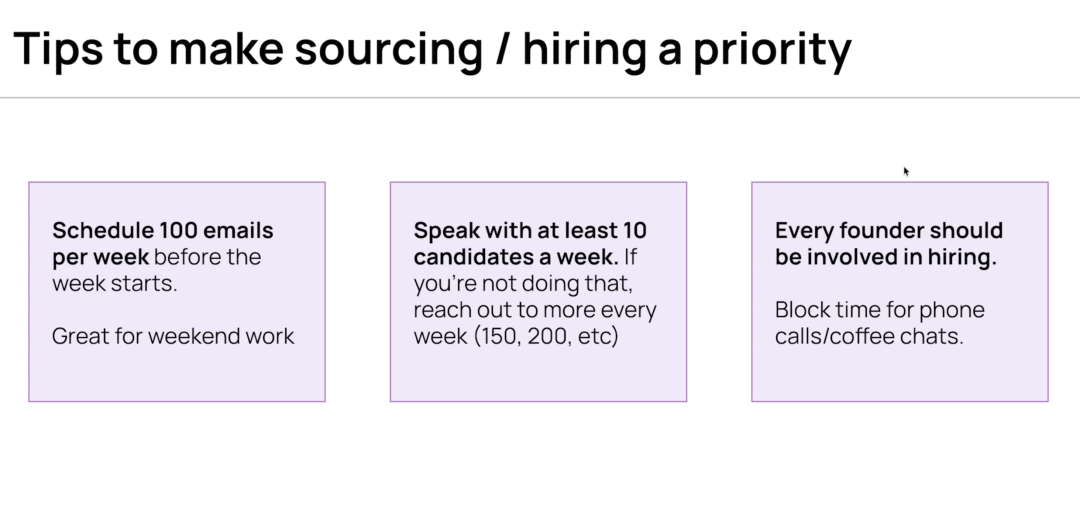The image size is (1080, 515).
Task: Click the bold "Speak with at least 10" text
Action: coord(530,231)
